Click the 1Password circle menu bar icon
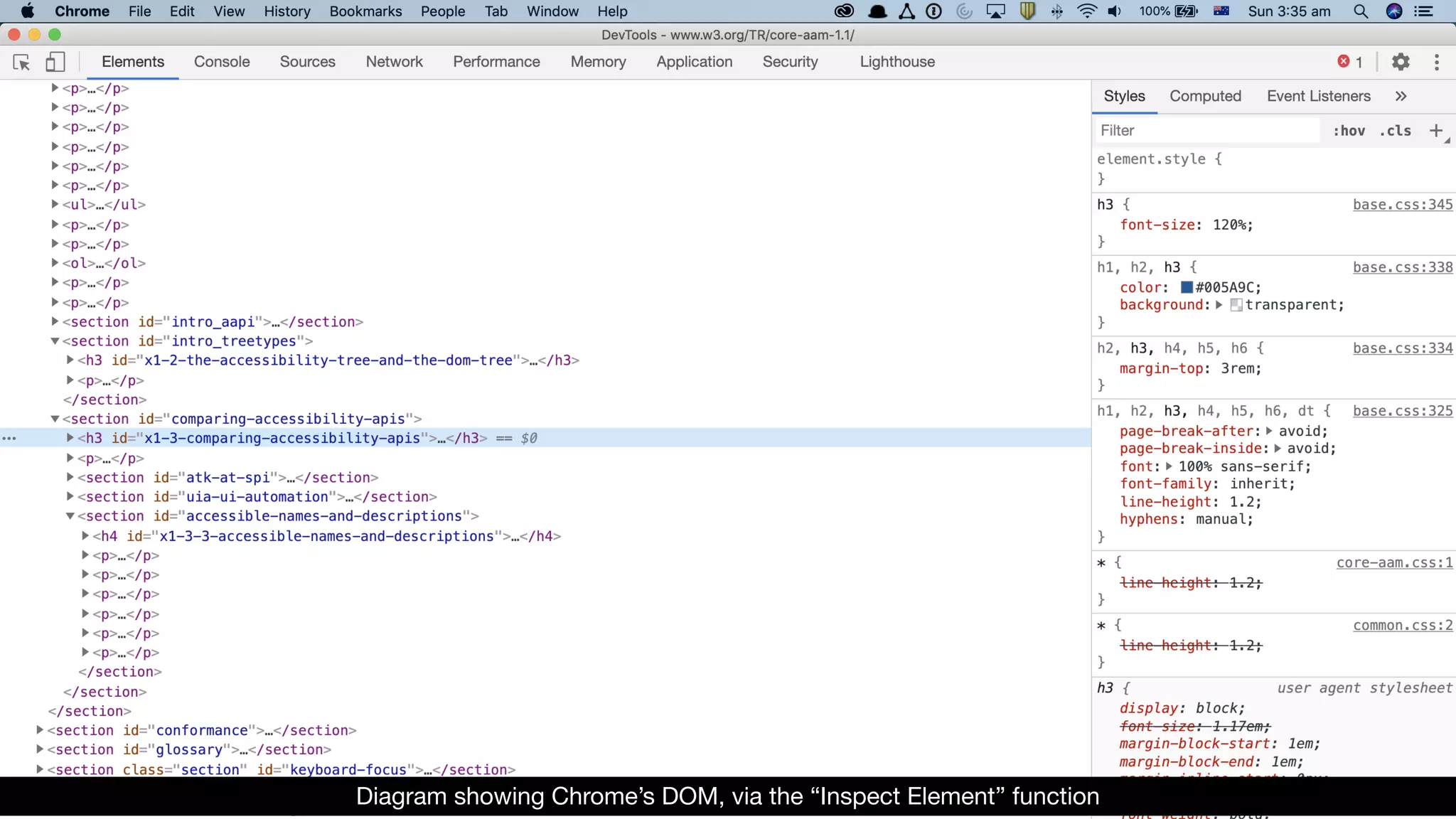Screen dimensions: 1456x819 tap(934, 11)
